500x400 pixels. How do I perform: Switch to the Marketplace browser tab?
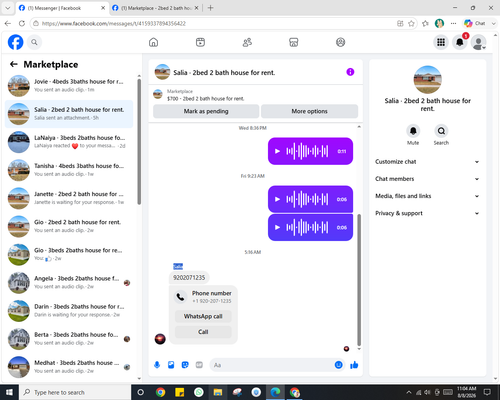pyautogui.click(x=156, y=8)
